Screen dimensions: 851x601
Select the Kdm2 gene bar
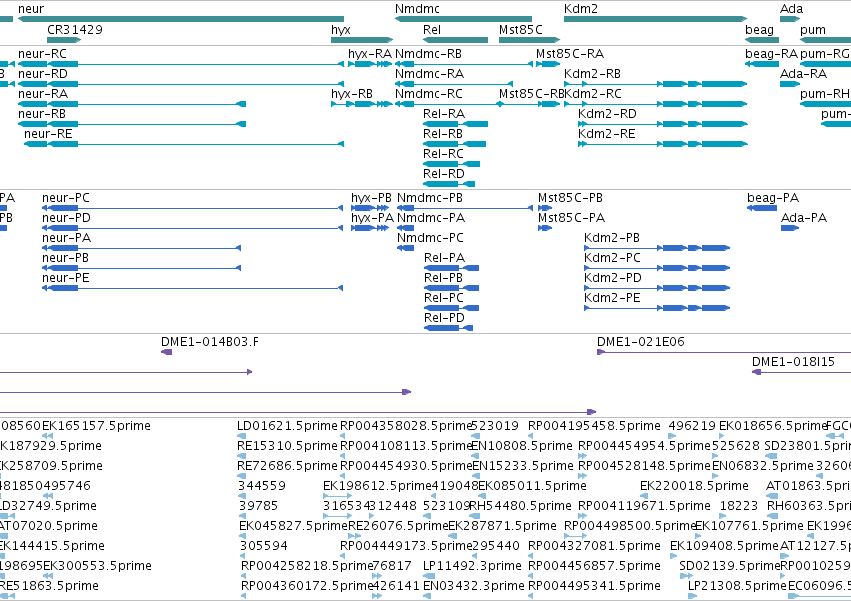(656, 19)
